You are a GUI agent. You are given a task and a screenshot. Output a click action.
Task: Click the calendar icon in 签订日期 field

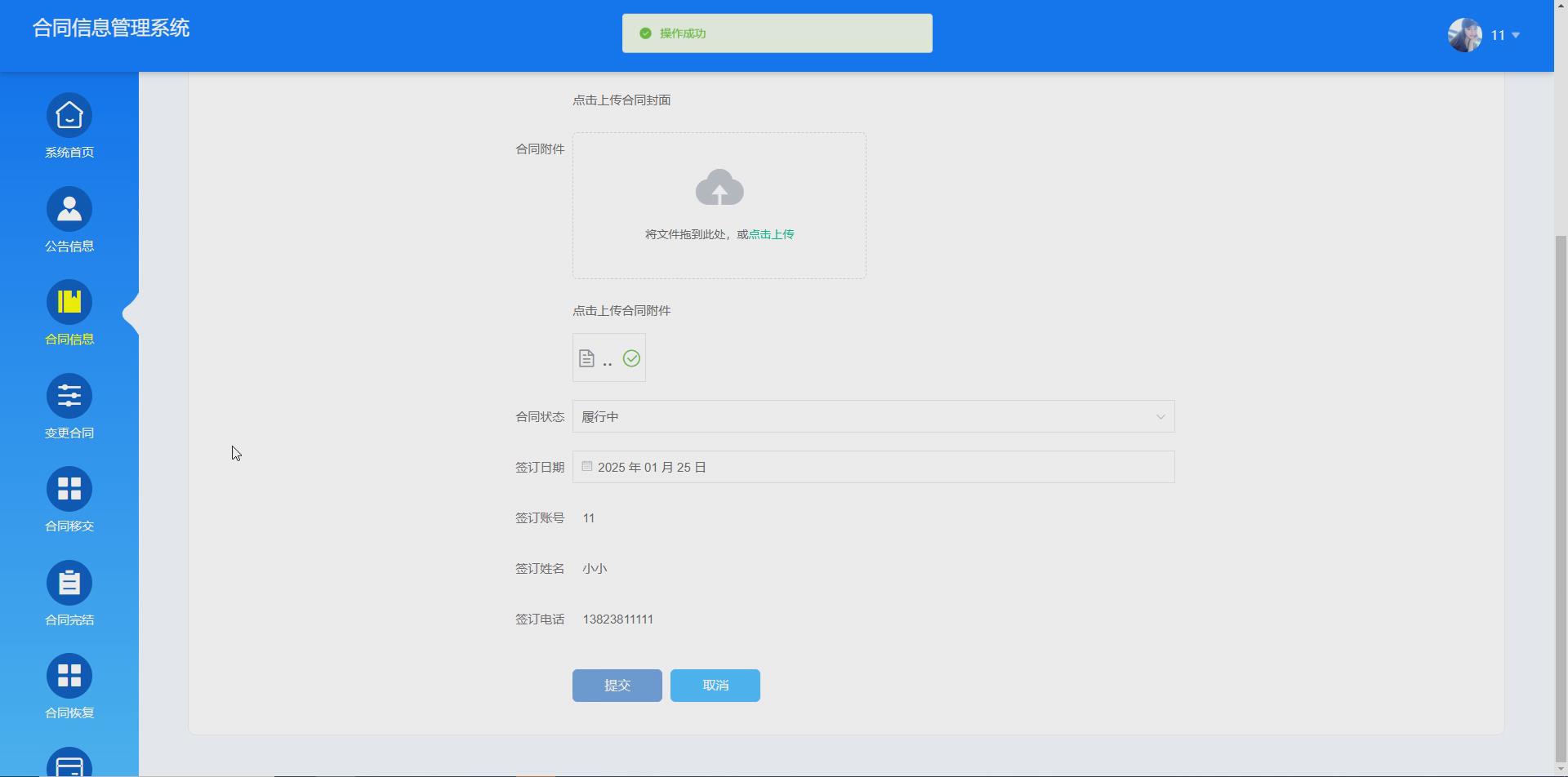pos(586,466)
